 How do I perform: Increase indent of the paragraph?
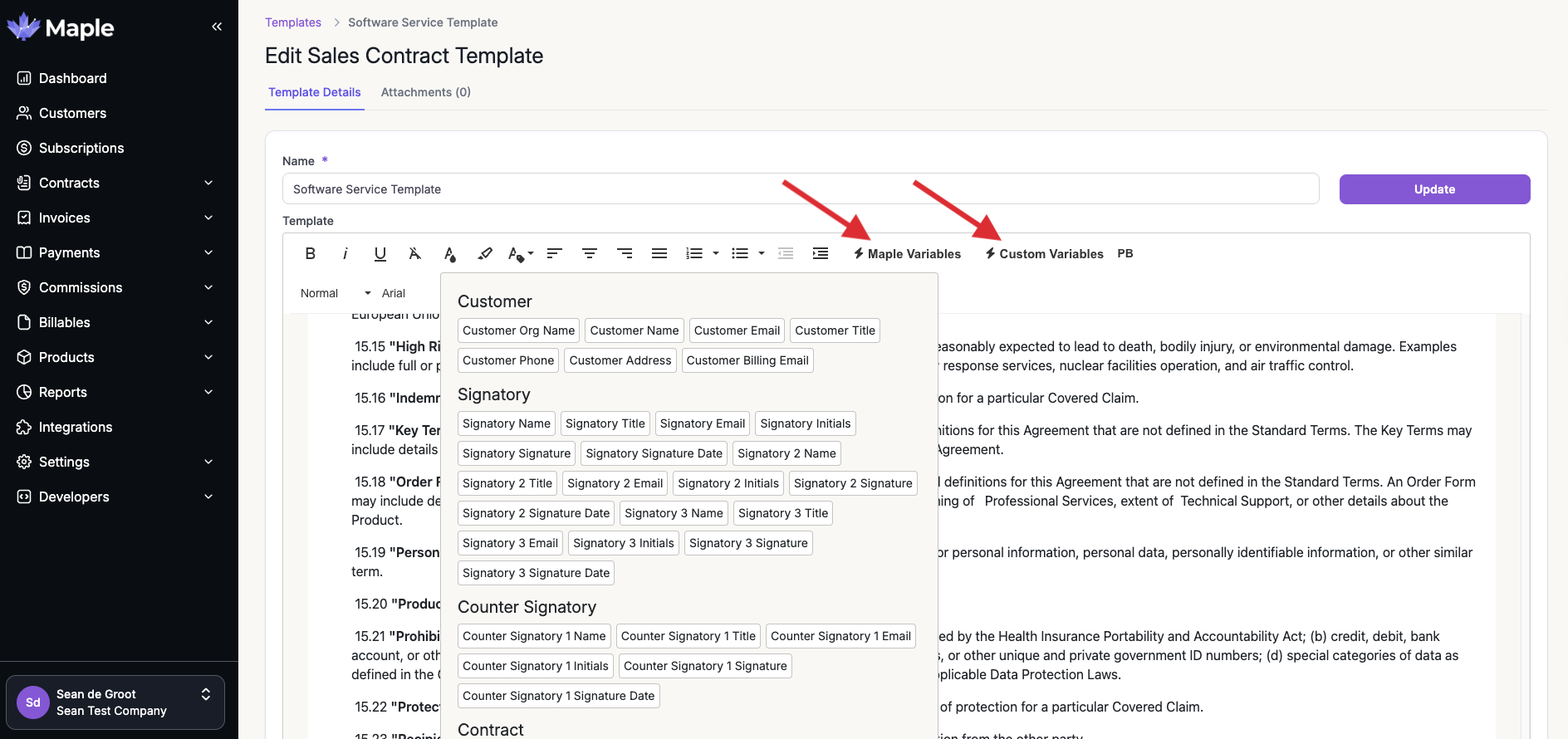(821, 254)
